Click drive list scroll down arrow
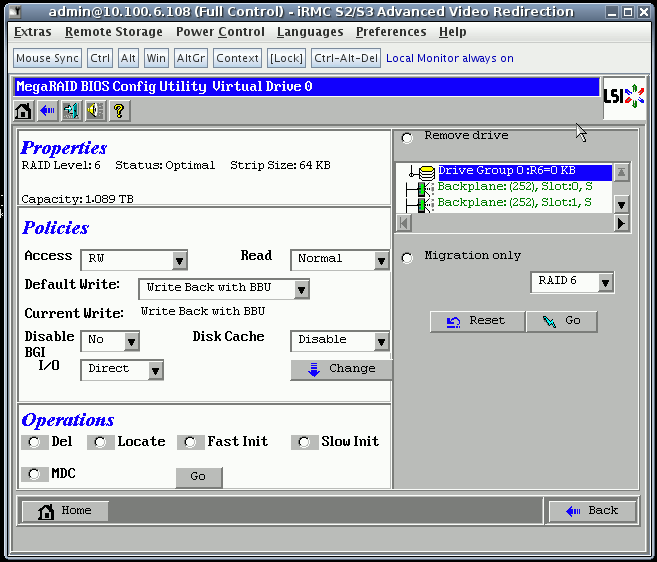 tap(621, 205)
